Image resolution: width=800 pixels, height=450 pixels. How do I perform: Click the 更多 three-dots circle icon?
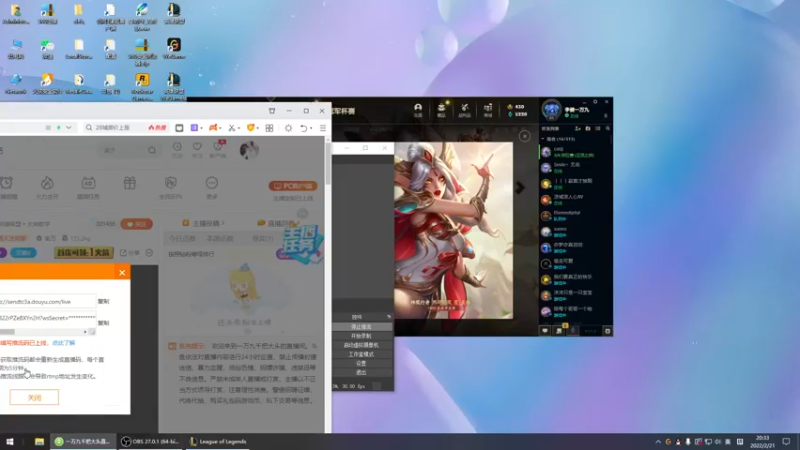(x=212, y=183)
